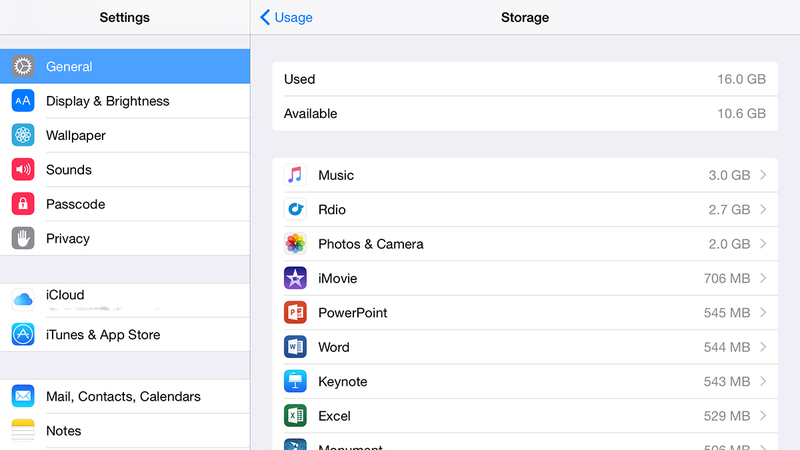This screenshot has width=800, height=450.
Task: Tap the Music app icon
Action: pos(295,175)
